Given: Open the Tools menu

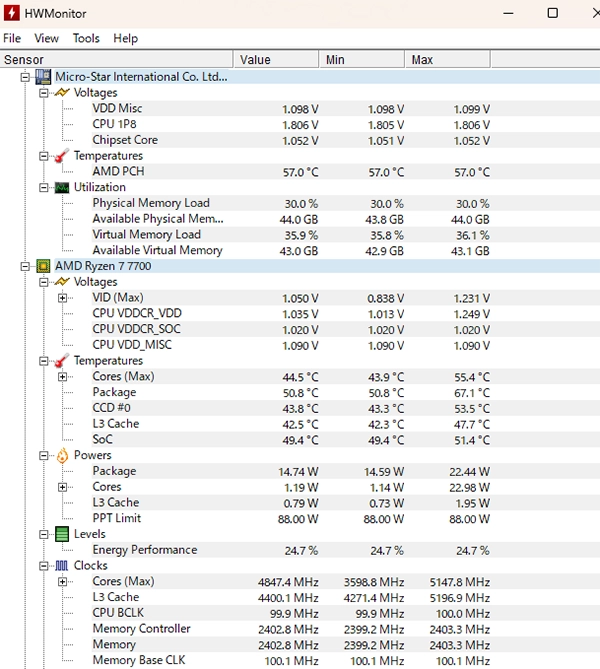Looking at the screenshot, I should (86, 38).
